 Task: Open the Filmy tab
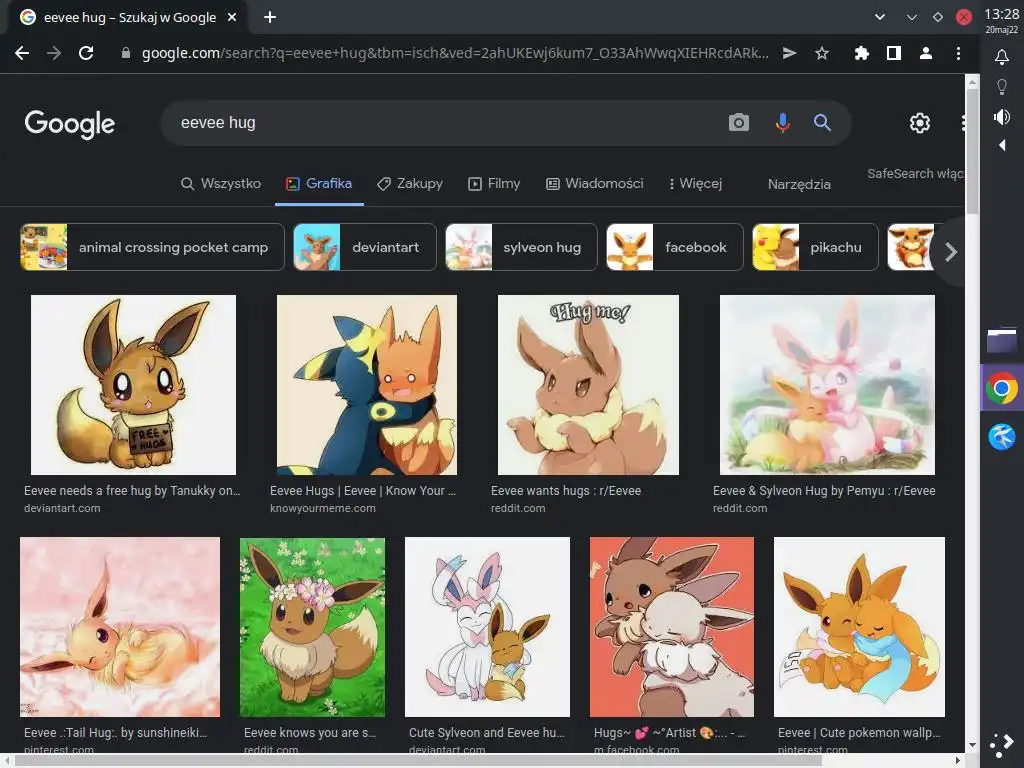[494, 184]
